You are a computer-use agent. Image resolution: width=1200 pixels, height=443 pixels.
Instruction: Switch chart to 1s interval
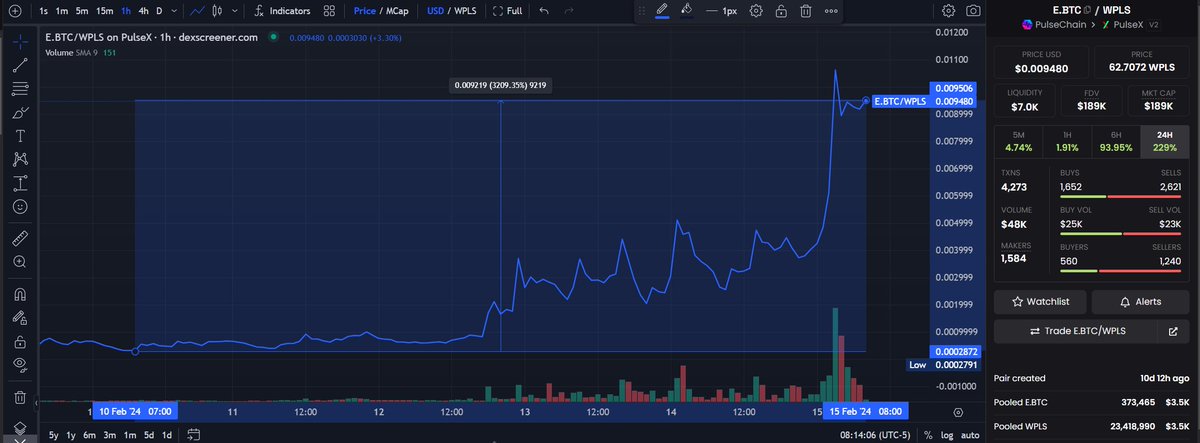tap(44, 11)
